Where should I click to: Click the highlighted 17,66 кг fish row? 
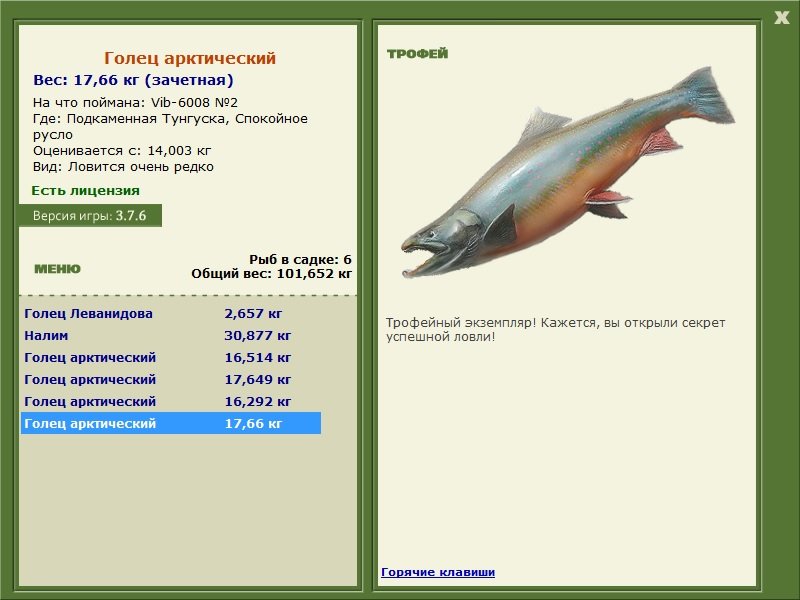[x=170, y=424]
